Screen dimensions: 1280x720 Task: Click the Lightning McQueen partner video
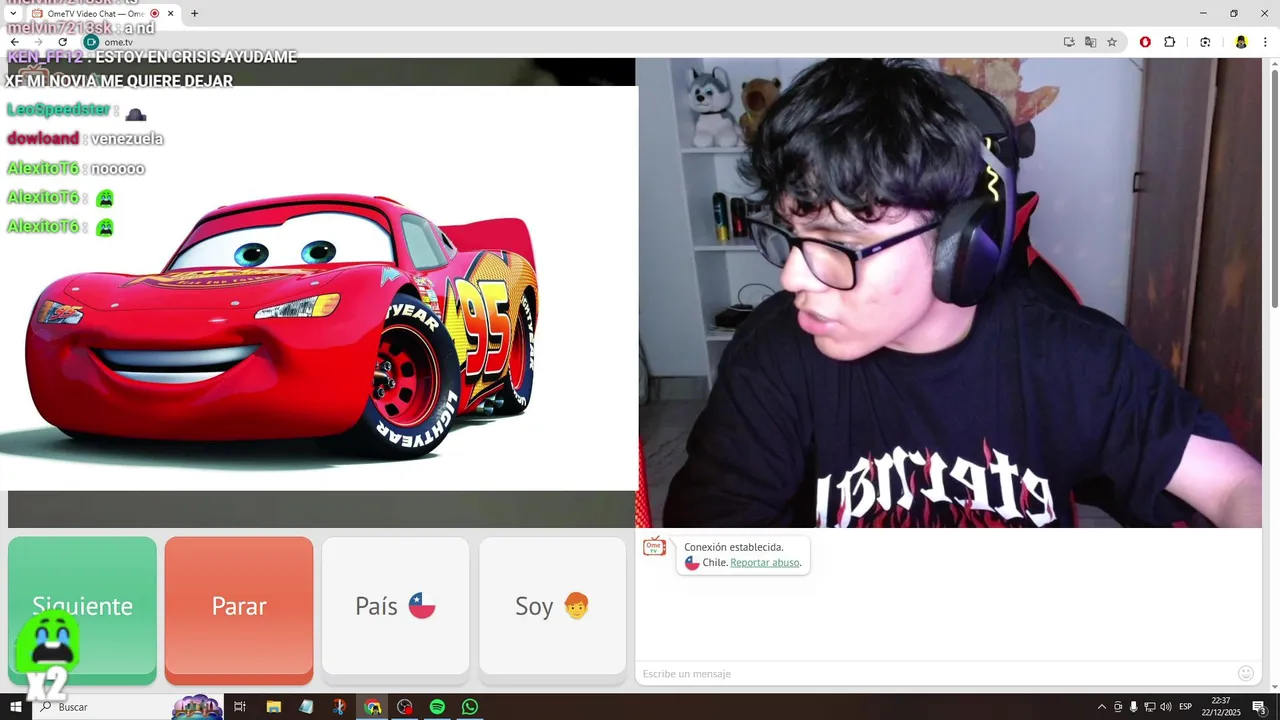[x=318, y=288]
